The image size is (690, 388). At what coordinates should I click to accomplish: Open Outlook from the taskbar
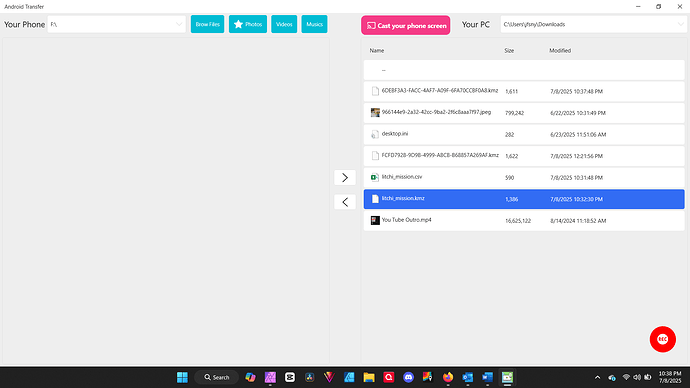point(468,377)
